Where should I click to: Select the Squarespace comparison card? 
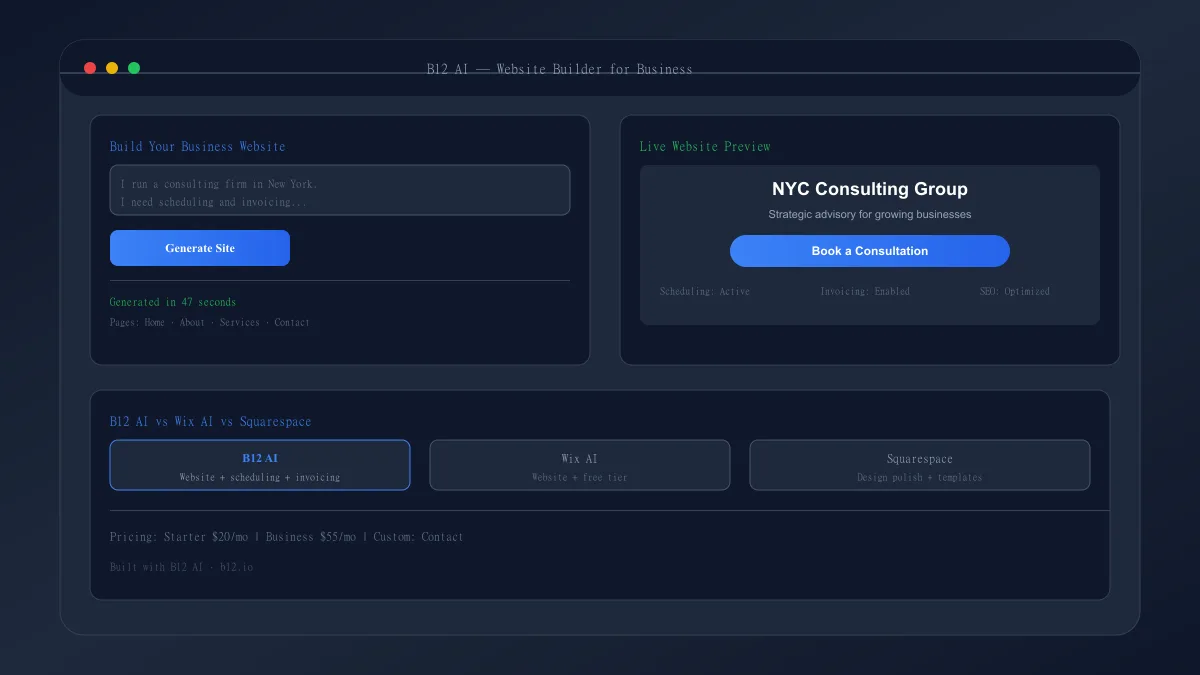point(920,465)
